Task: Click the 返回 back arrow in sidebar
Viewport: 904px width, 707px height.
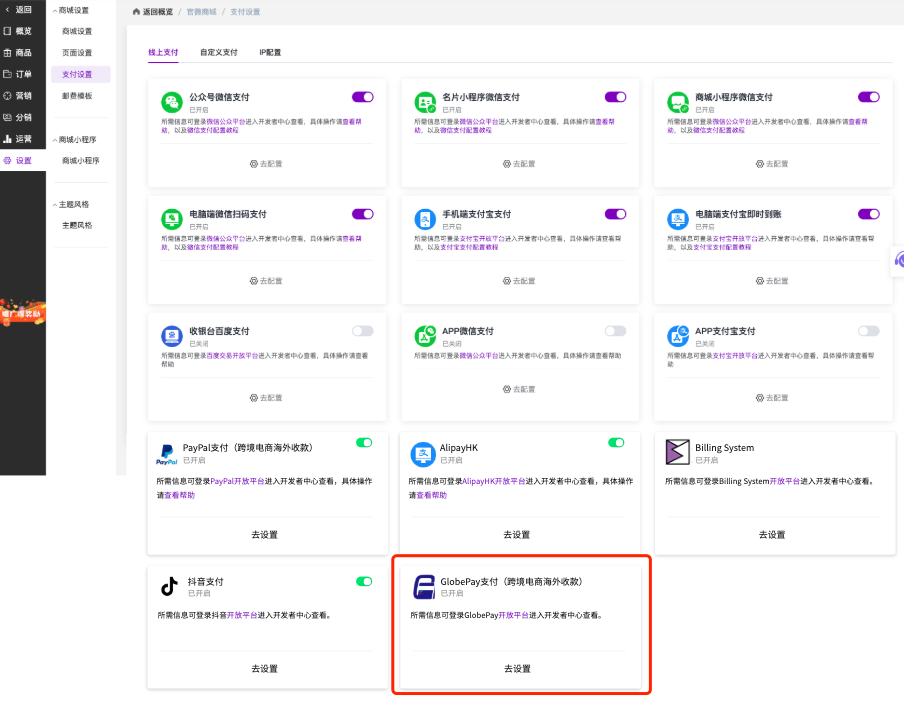Action: [x=7, y=9]
